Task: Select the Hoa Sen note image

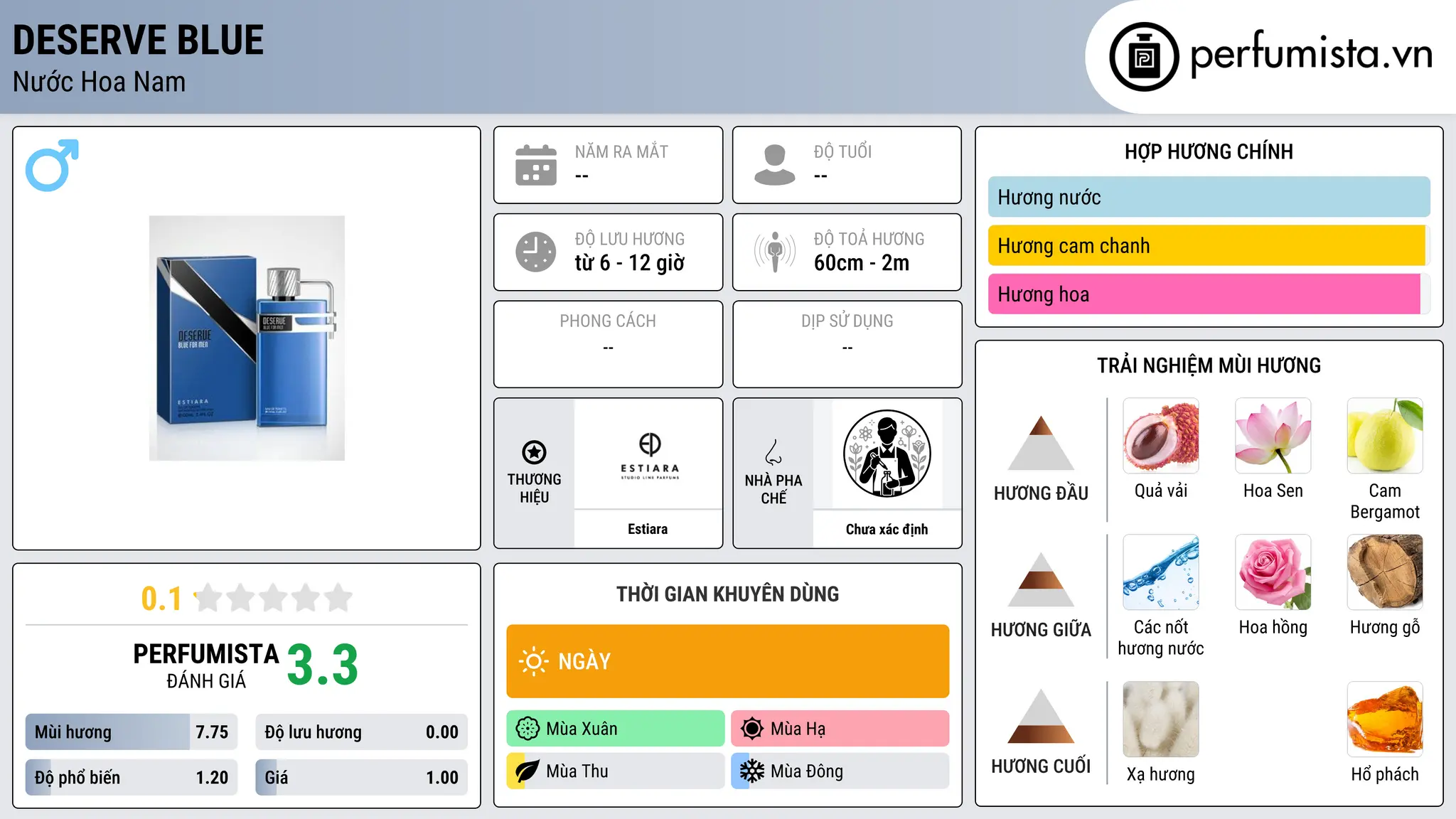Action: coord(1273,436)
